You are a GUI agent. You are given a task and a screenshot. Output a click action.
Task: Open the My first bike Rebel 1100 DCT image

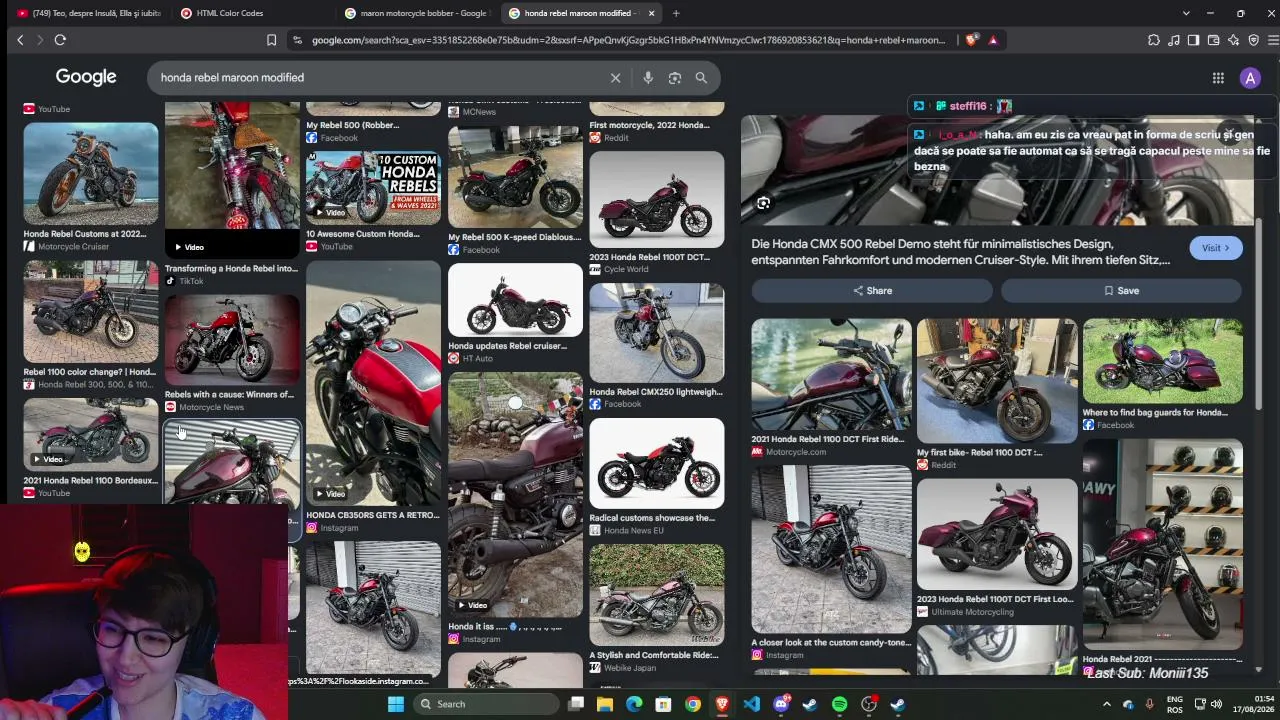tap(997, 381)
